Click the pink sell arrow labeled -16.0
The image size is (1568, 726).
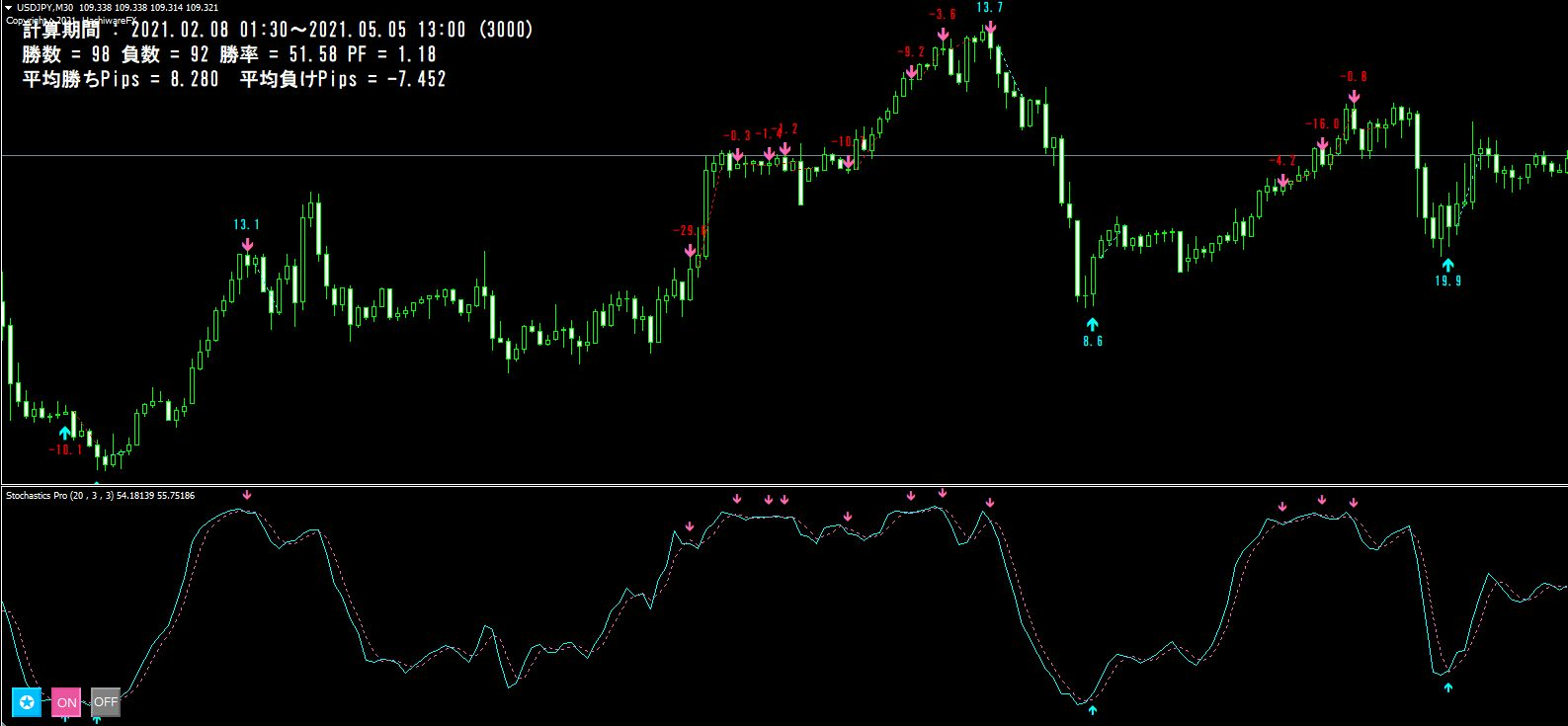[1322, 143]
